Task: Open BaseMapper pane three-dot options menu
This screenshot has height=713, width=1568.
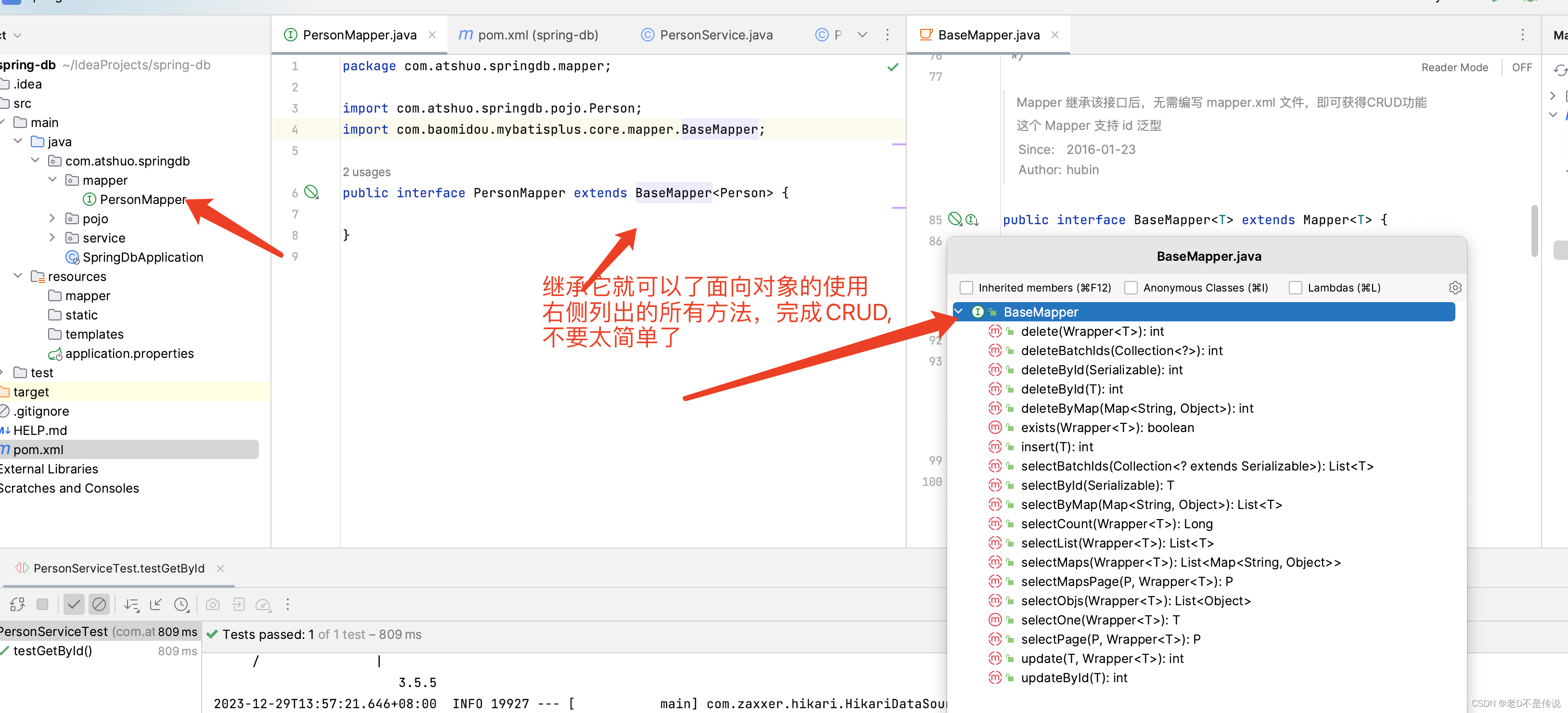Action: click(1523, 35)
